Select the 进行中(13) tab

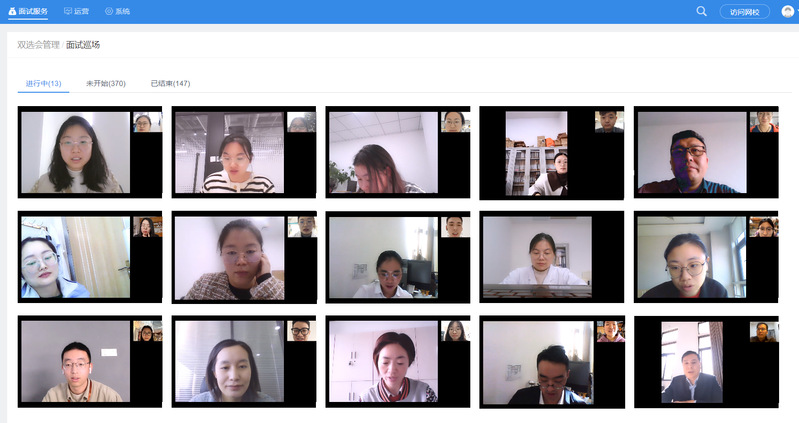43,83
